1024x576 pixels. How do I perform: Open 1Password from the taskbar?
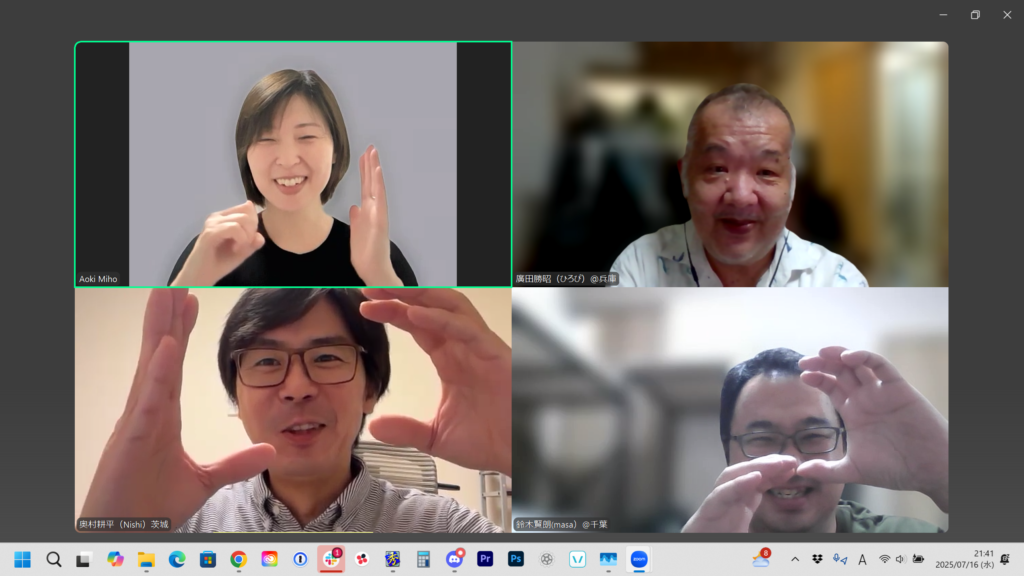point(300,559)
